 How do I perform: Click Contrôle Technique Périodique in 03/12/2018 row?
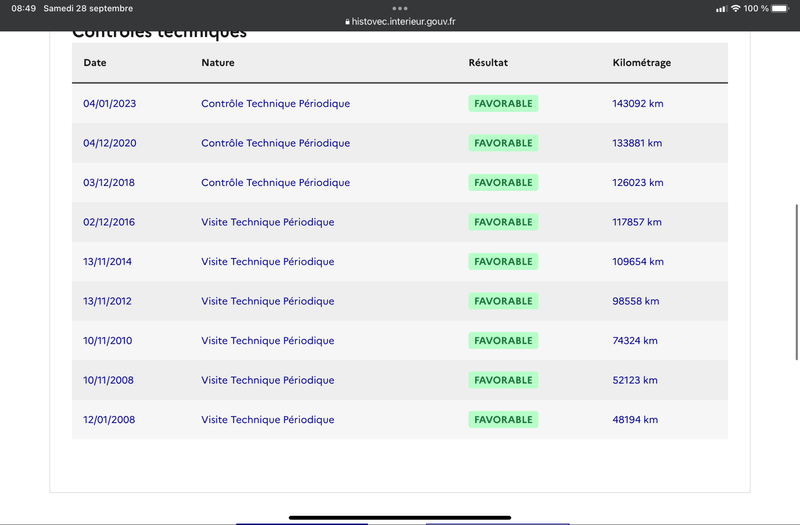click(276, 183)
